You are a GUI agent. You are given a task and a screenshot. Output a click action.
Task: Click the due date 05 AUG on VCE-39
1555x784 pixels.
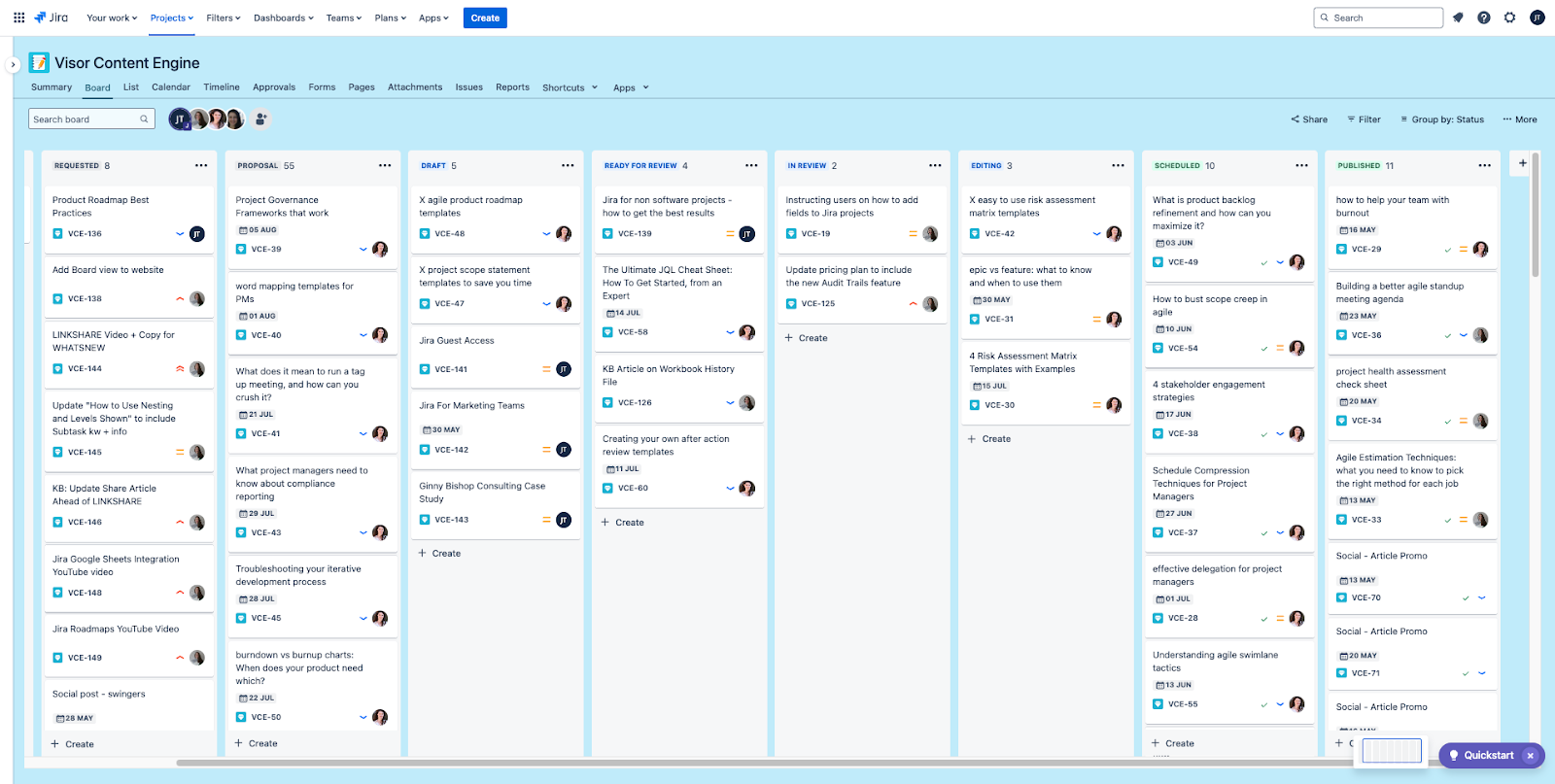tap(258, 230)
